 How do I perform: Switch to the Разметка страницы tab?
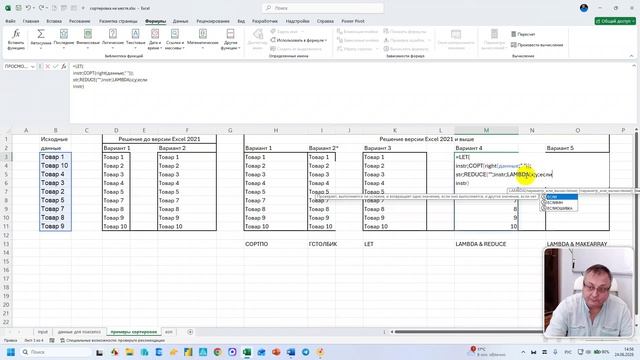(118, 21)
